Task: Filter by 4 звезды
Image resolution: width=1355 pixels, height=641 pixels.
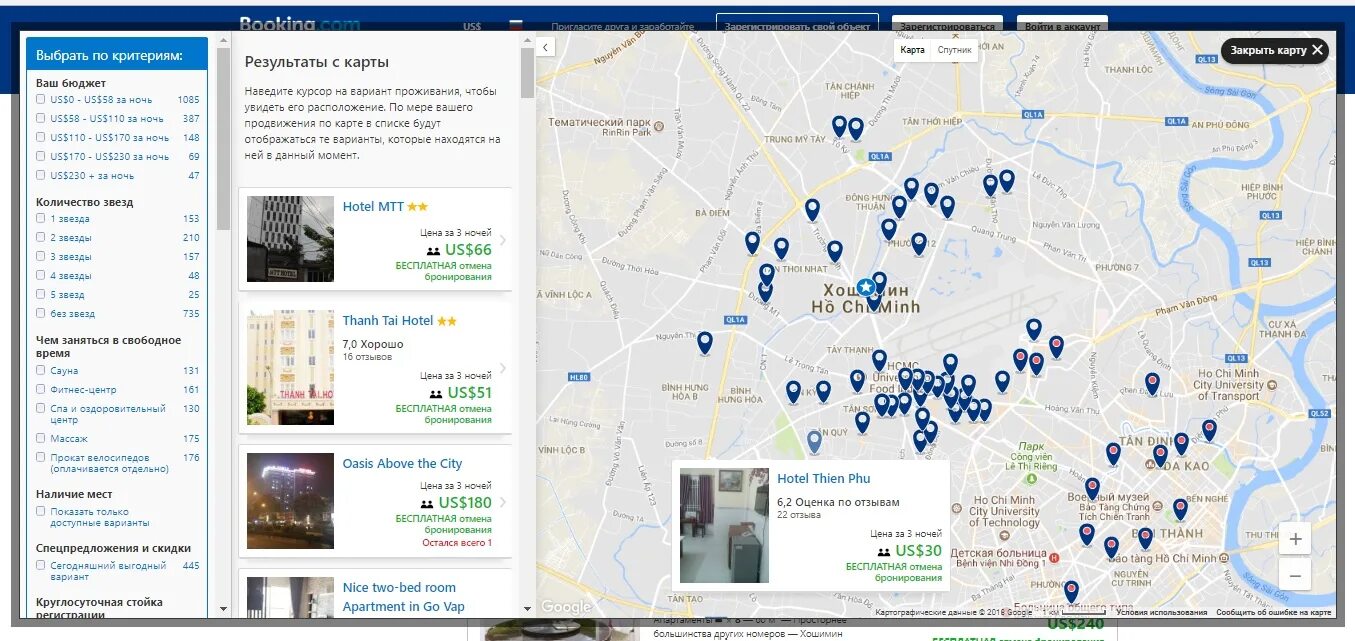Action: (40, 276)
